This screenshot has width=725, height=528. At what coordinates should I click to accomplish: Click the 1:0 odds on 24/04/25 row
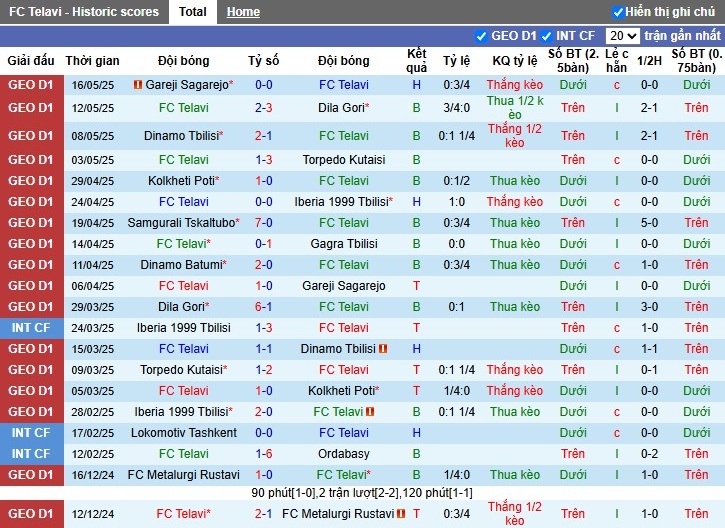(x=457, y=202)
